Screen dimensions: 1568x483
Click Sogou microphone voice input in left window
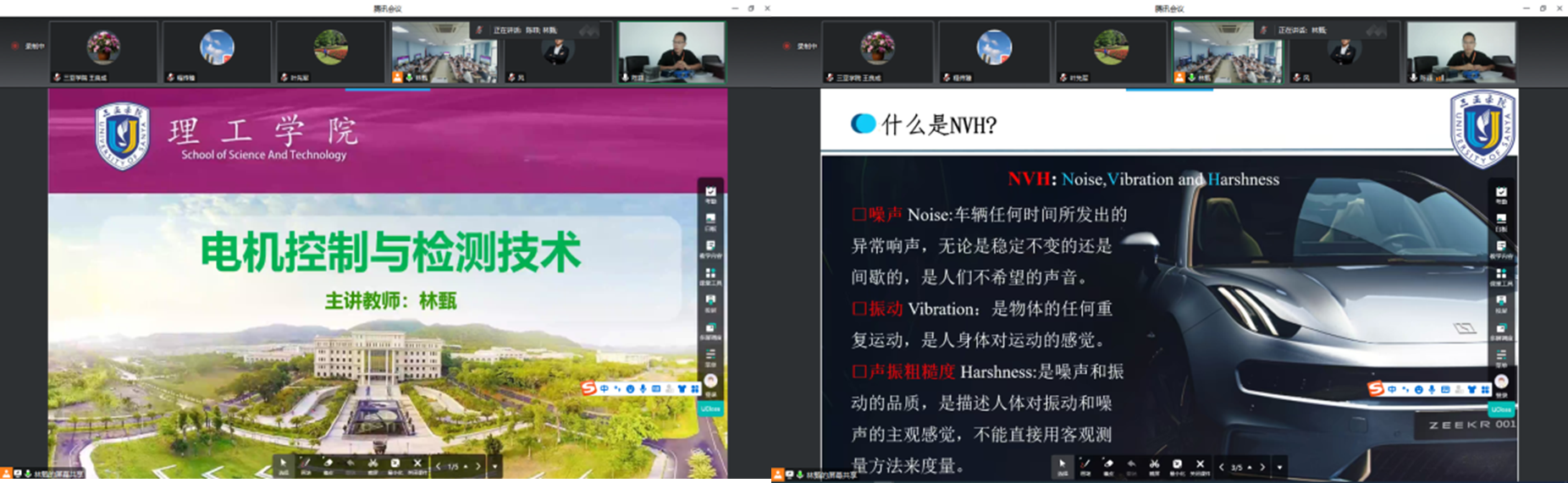click(x=643, y=389)
